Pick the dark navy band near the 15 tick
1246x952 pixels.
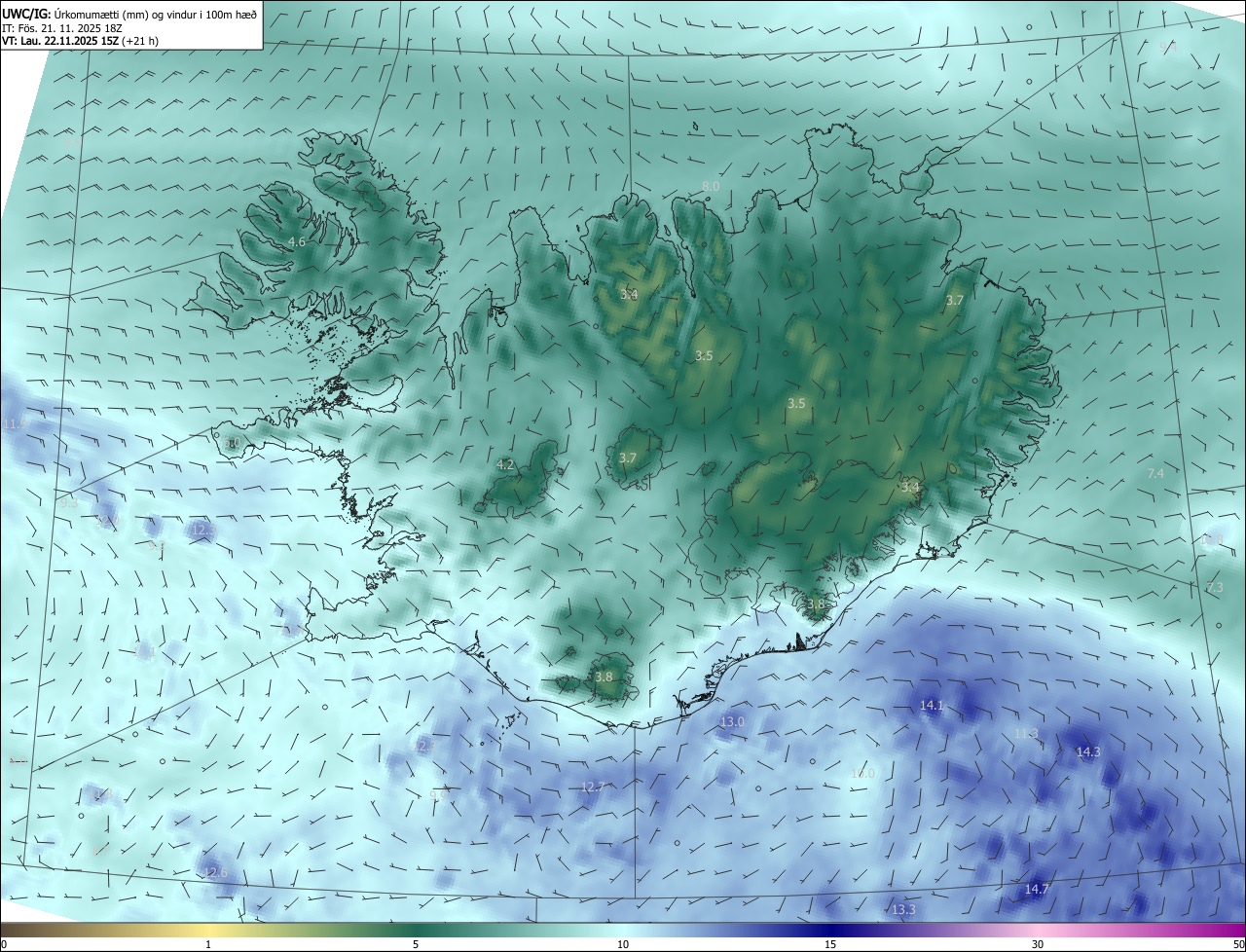(830, 930)
